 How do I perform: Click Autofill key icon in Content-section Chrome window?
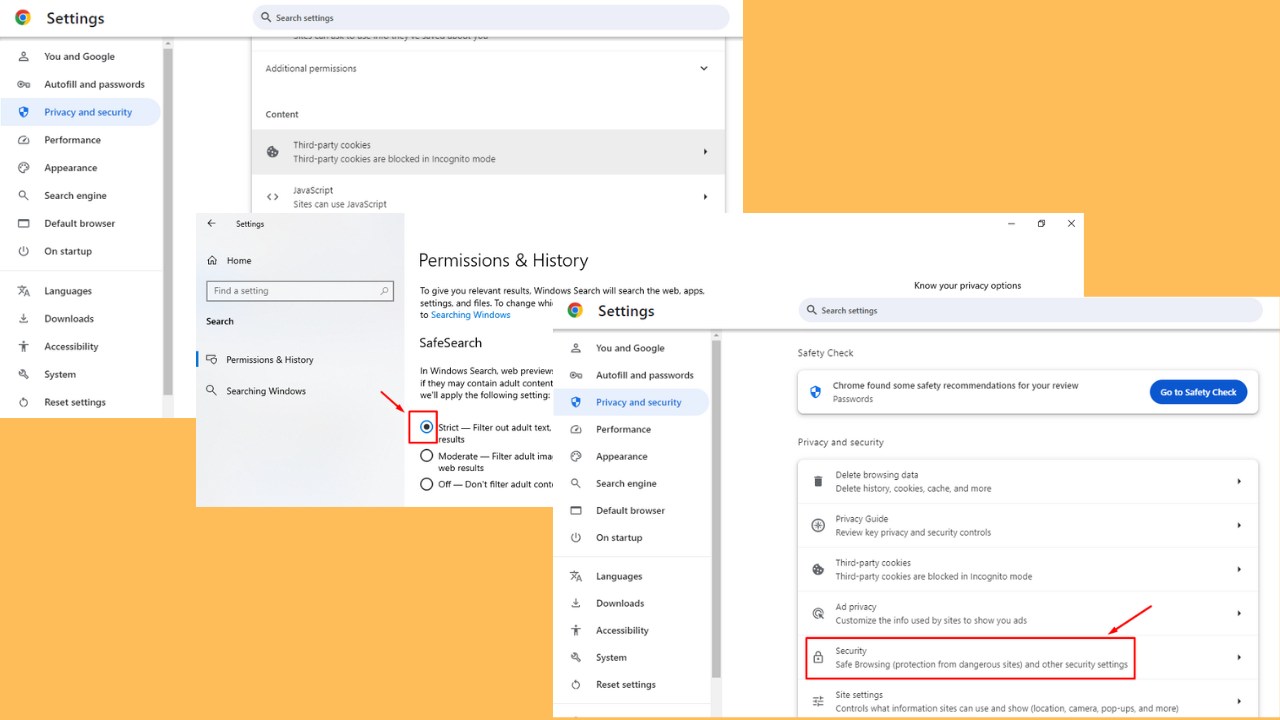pyautogui.click(x=24, y=85)
